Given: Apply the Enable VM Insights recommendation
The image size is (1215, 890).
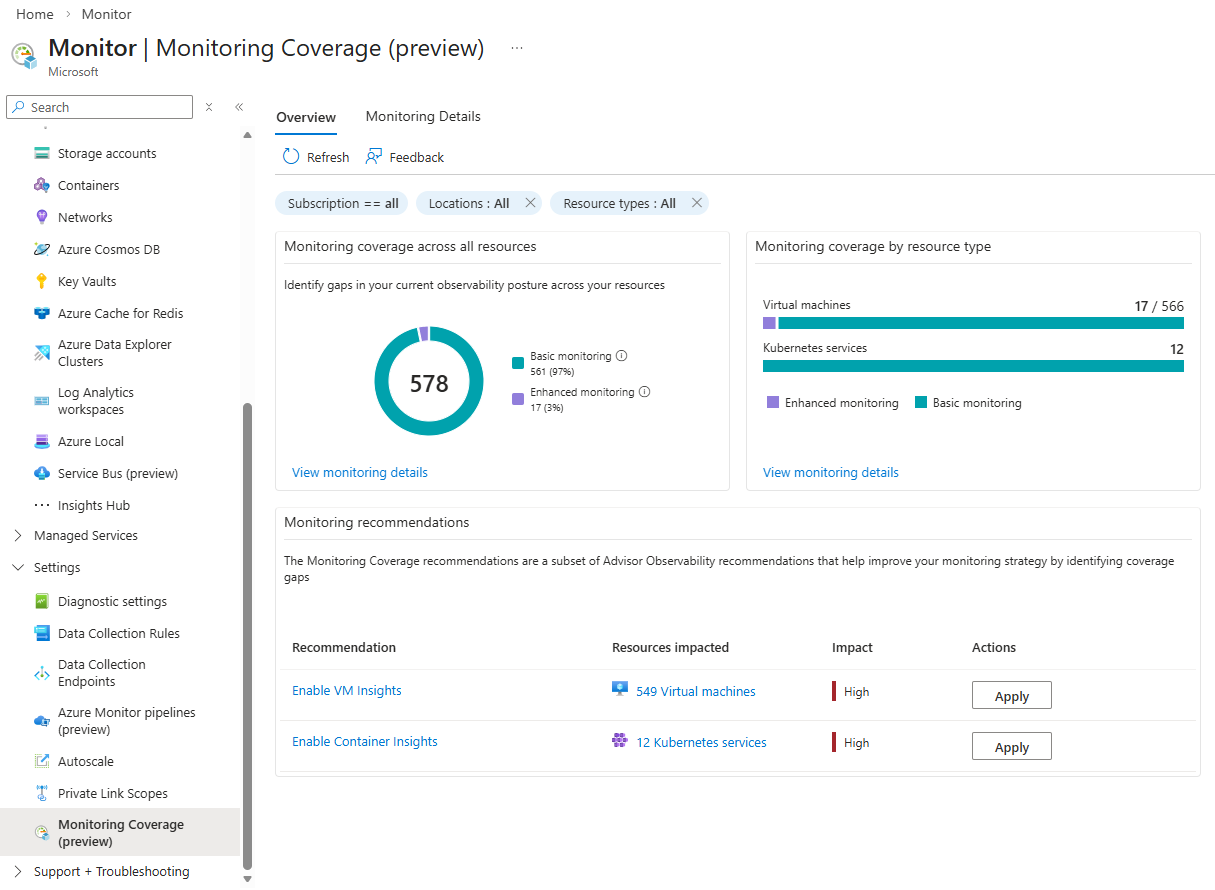Looking at the screenshot, I should click(1011, 695).
